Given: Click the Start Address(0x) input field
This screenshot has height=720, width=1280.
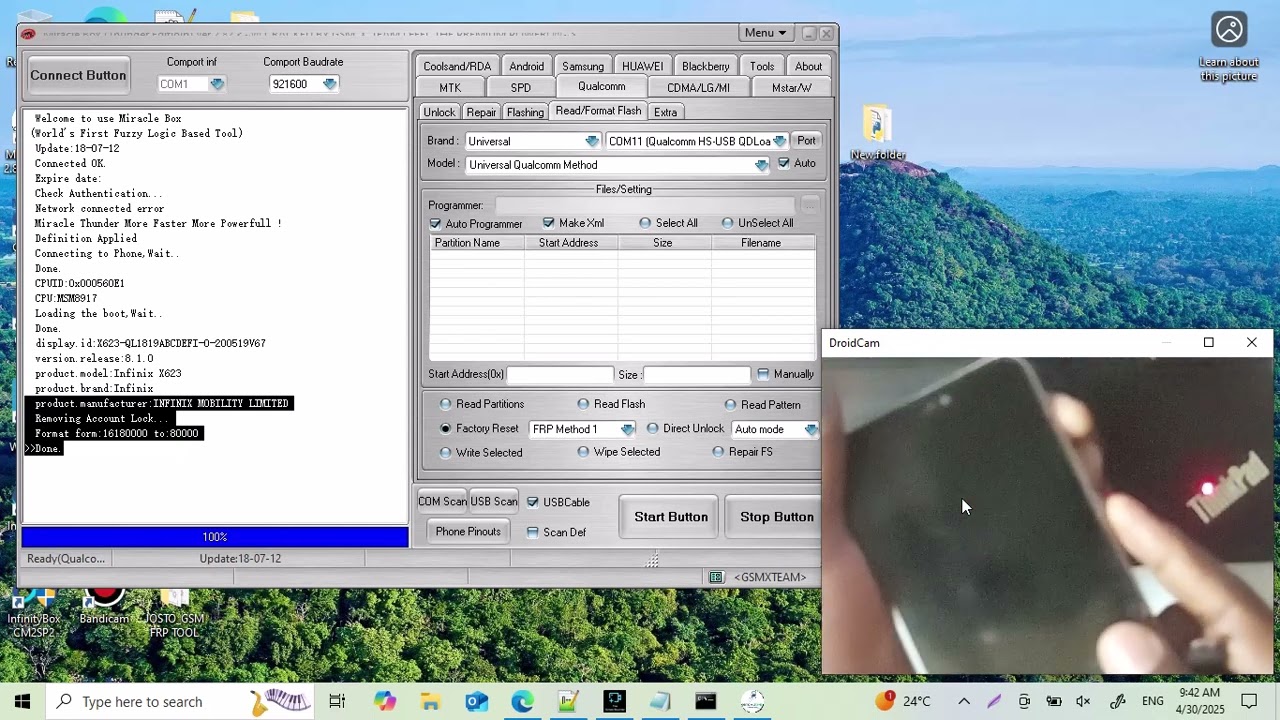Looking at the screenshot, I should [x=560, y=374].
